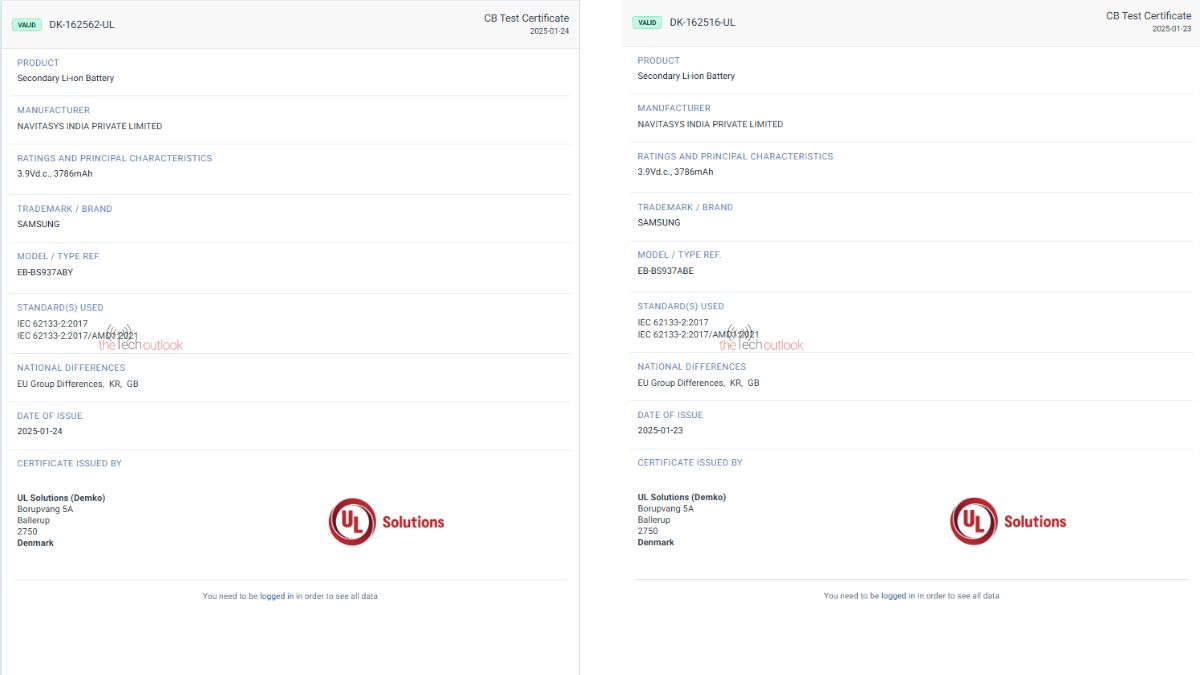Click UL Solutions logo in DK-162562-UL certificate
The height and width of the screenshot is (675, 1200).
pos(387,522)
